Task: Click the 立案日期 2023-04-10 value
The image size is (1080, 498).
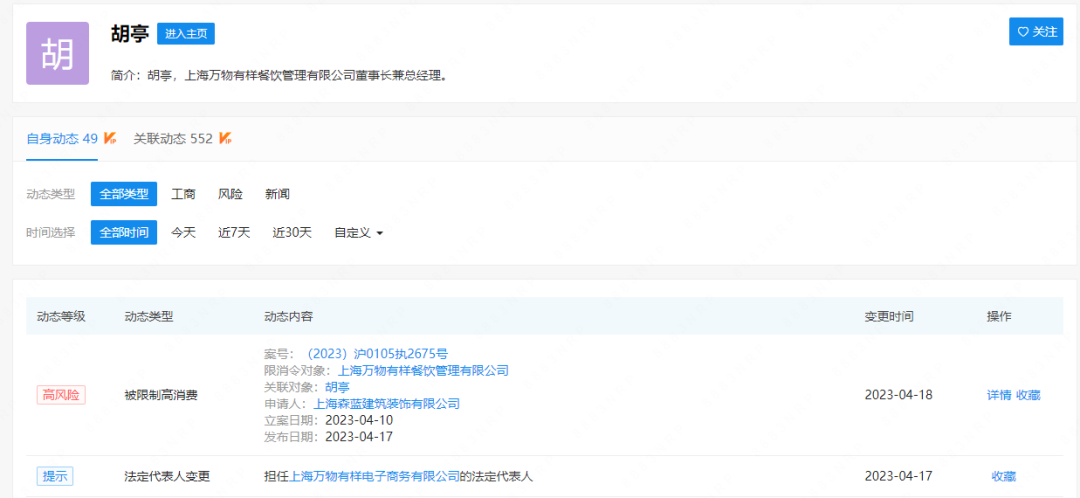Action: (x=359, y=420)
